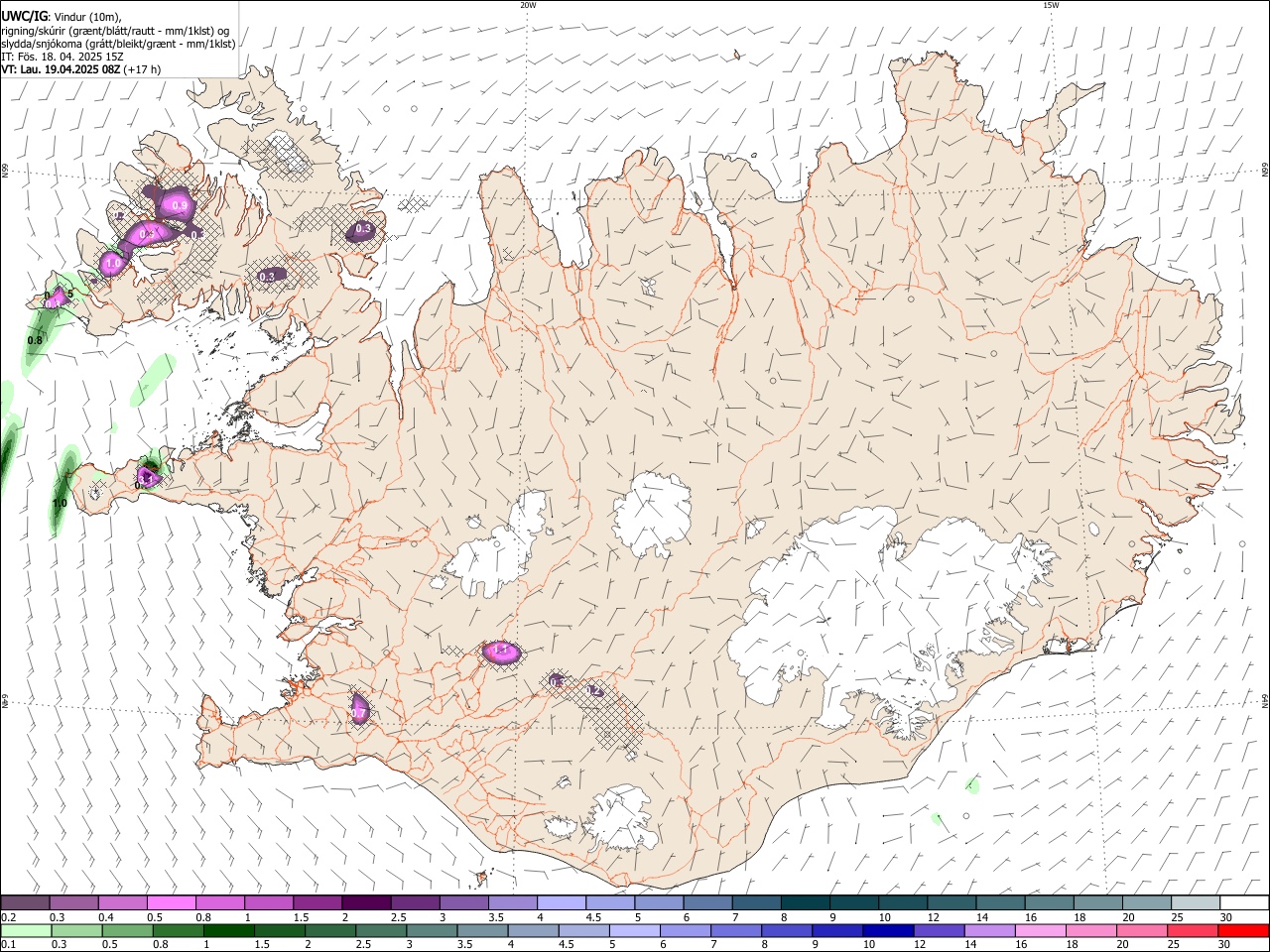Click the bright pink swatch between 0.5 and 0.8
Screen dimensions: 1270x952
click(x=172, y=903)
